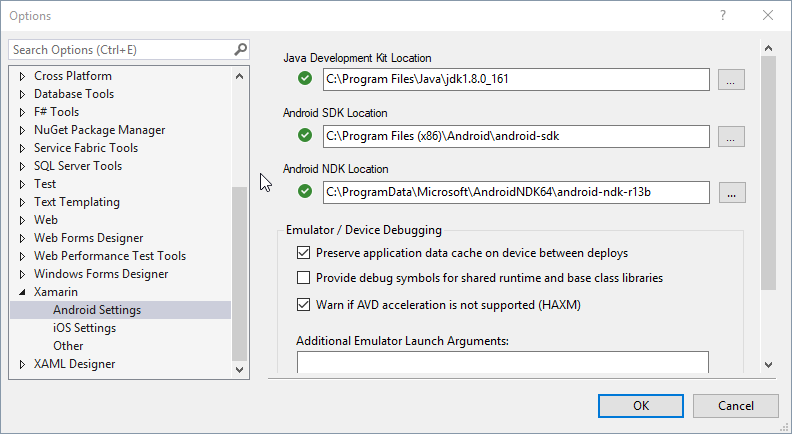
Task: Close the Options dialog
Action: point(768,15)
